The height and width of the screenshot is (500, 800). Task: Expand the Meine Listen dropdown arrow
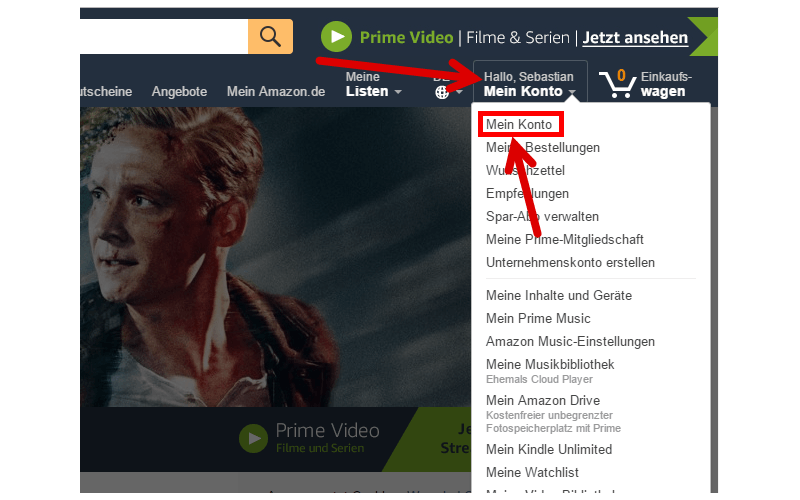coord(398,92)
